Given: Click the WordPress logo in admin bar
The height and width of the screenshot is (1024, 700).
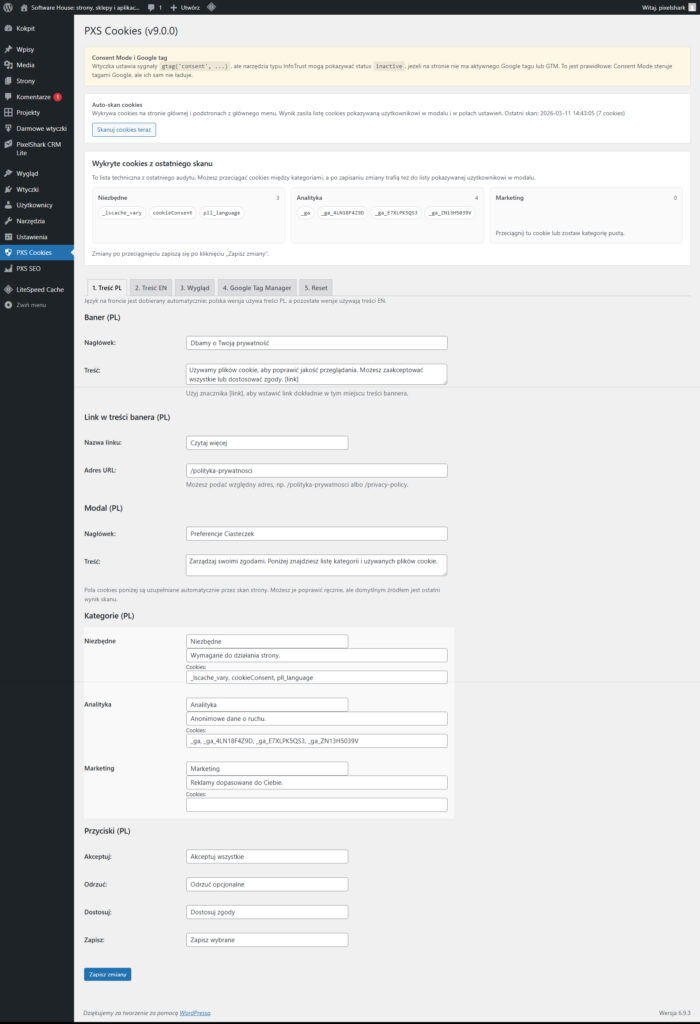Looking at the screenshot, I should point(8,7).
